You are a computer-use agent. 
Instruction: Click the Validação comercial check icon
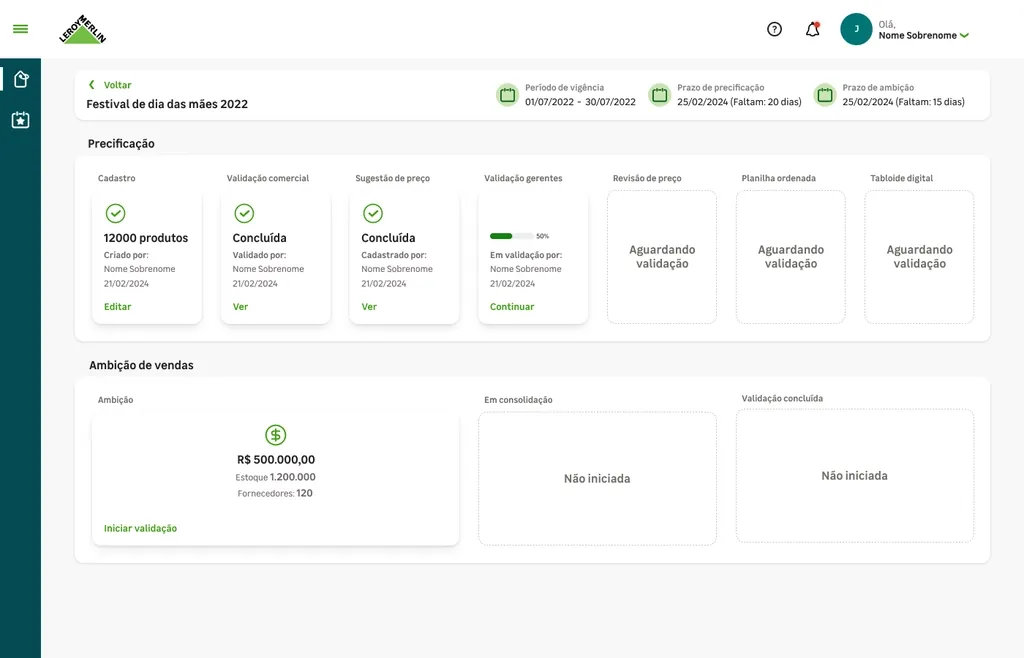(x=244, y=213)
